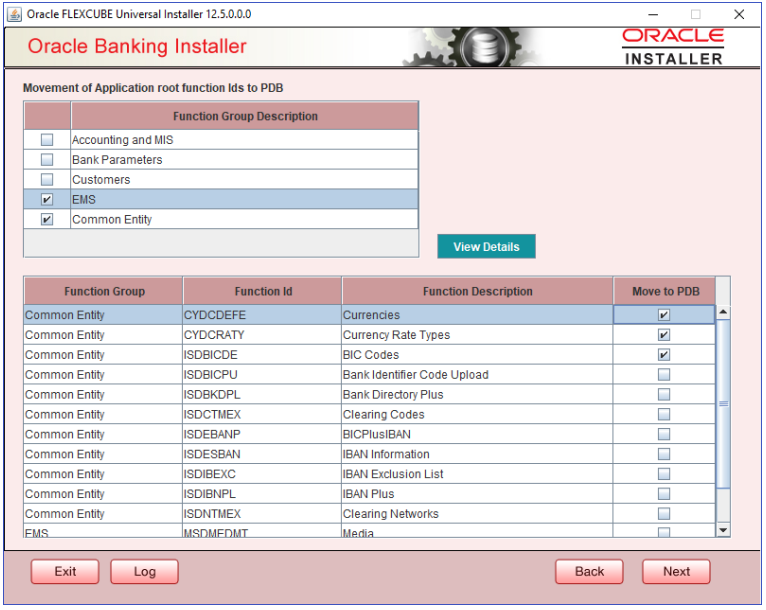This screenshot has width=766, height=610.
Task: Select the ISDBKDPL function id cell
Action: [262, 395]
